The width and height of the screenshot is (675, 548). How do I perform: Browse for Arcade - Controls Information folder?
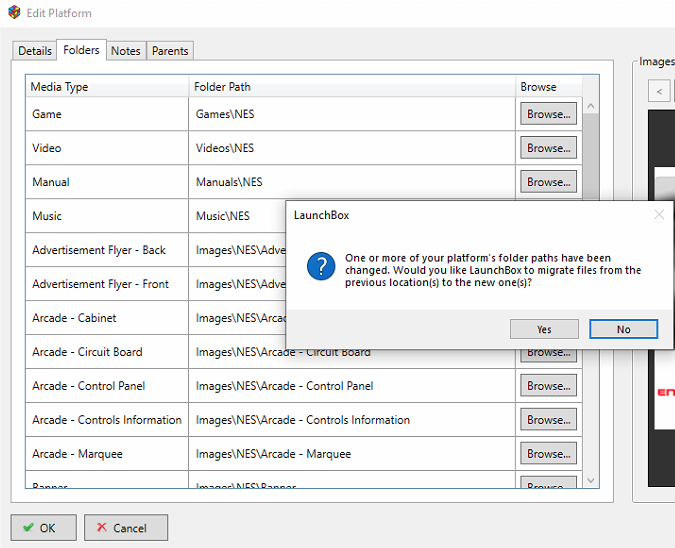click(x=548, y=420)
